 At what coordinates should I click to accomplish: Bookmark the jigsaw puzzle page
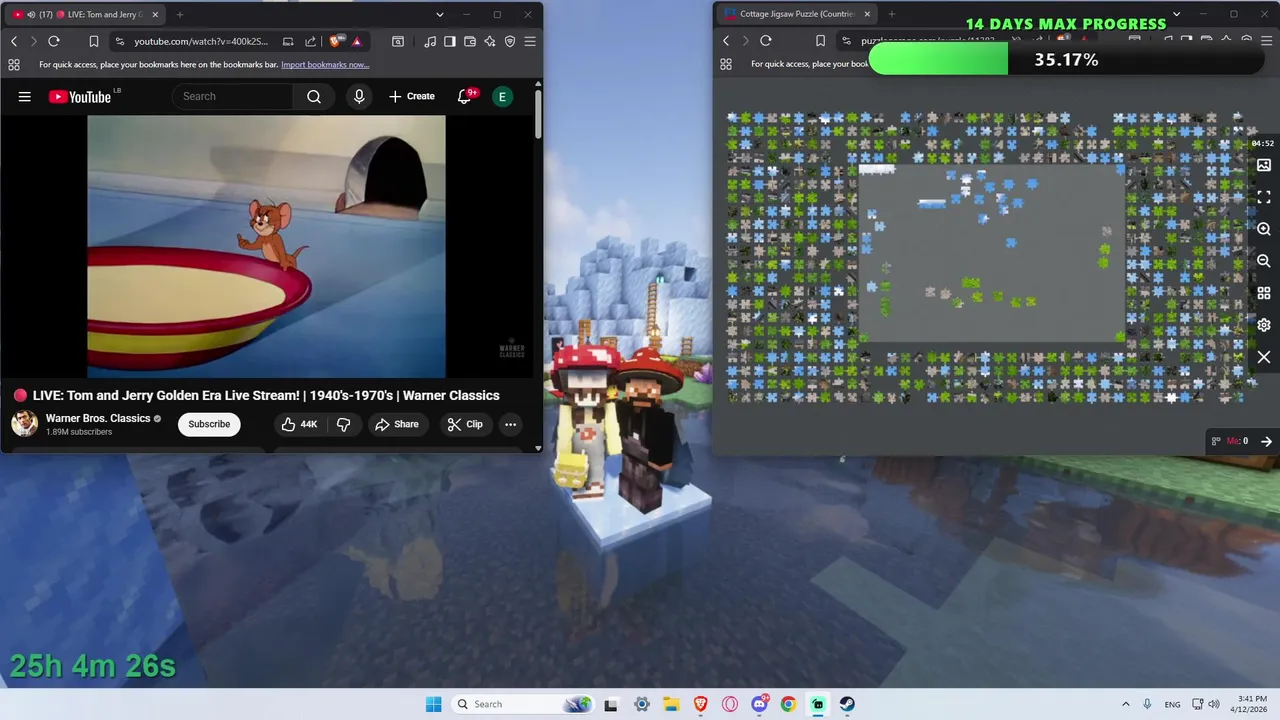pos(821,40)
